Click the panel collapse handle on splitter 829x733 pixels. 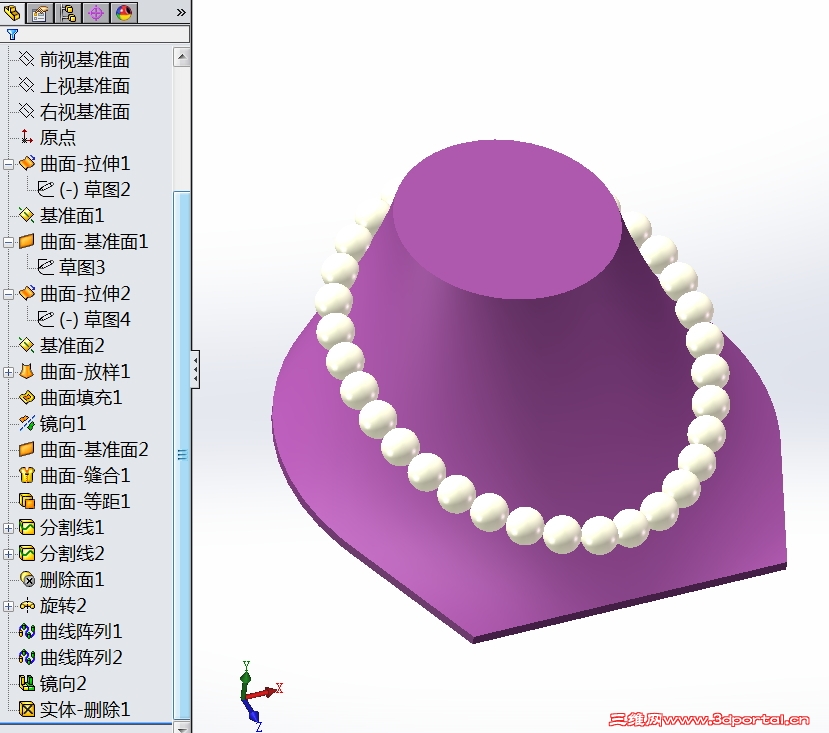[x=195, y=369]
